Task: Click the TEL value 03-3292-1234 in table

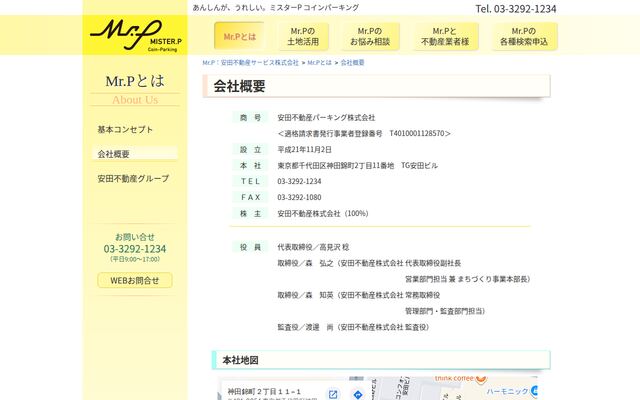Action: (x=299, y=181)
